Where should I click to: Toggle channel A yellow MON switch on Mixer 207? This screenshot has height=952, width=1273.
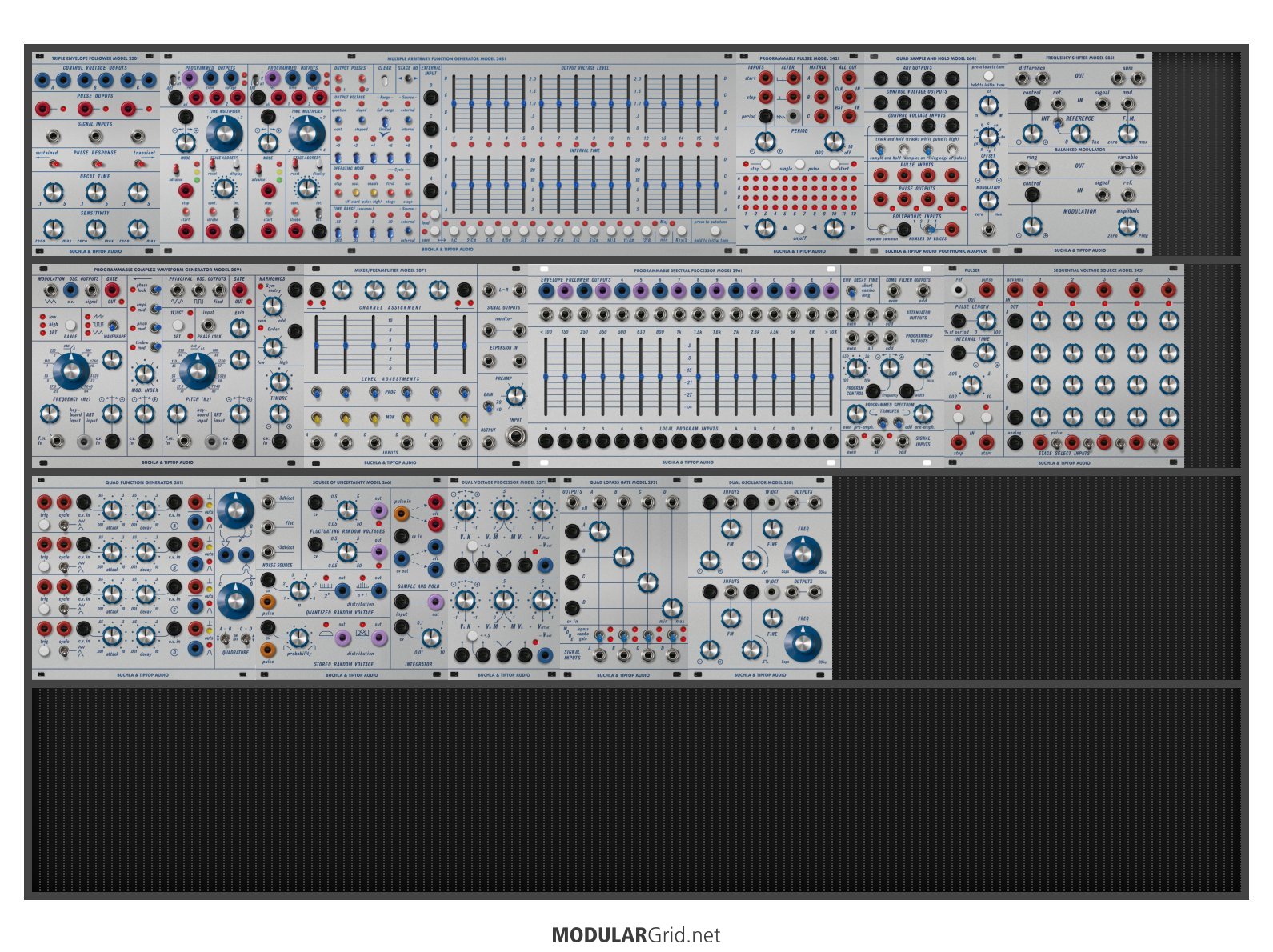[317, 418]
